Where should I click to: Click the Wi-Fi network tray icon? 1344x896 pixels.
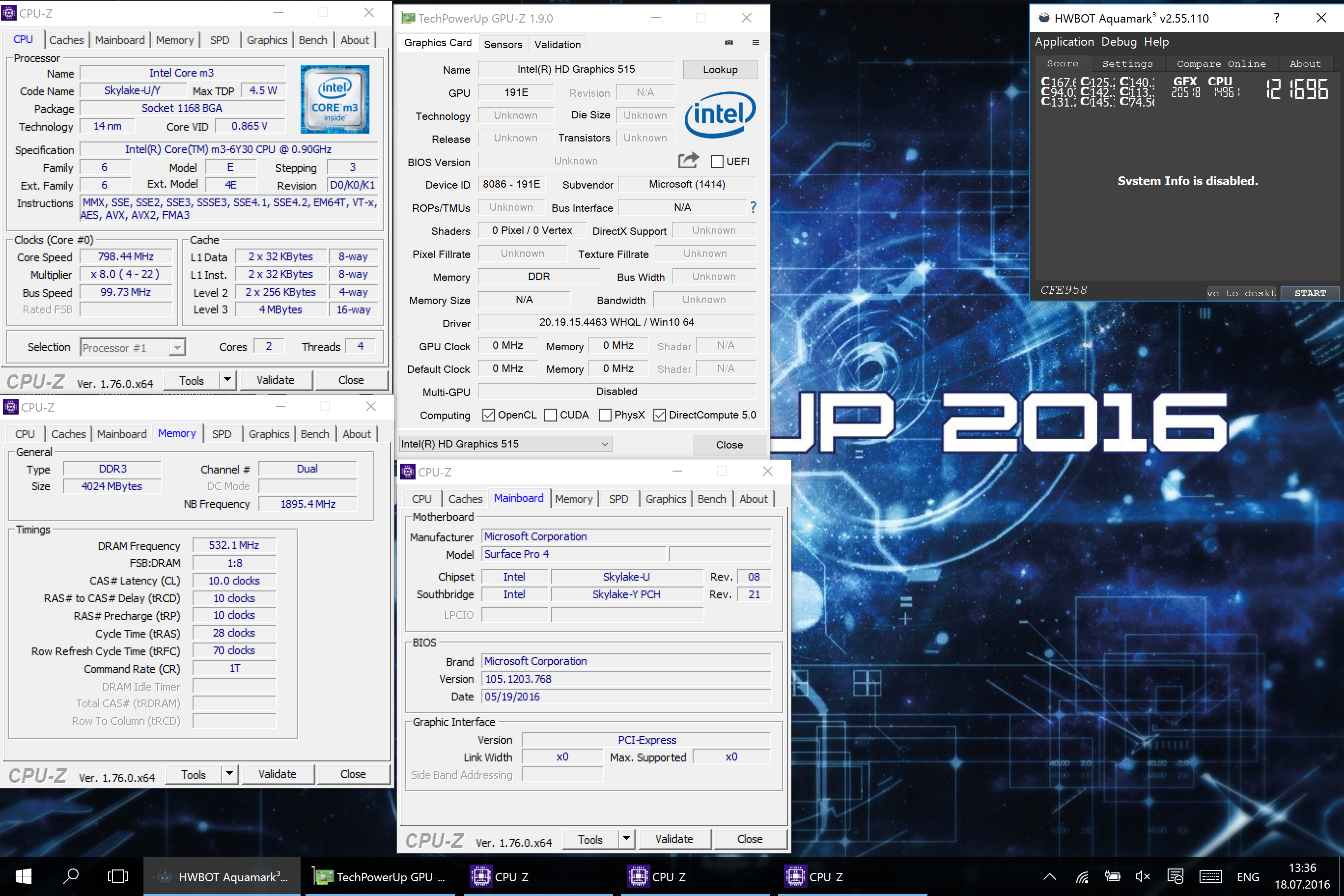pos(1082,876)
